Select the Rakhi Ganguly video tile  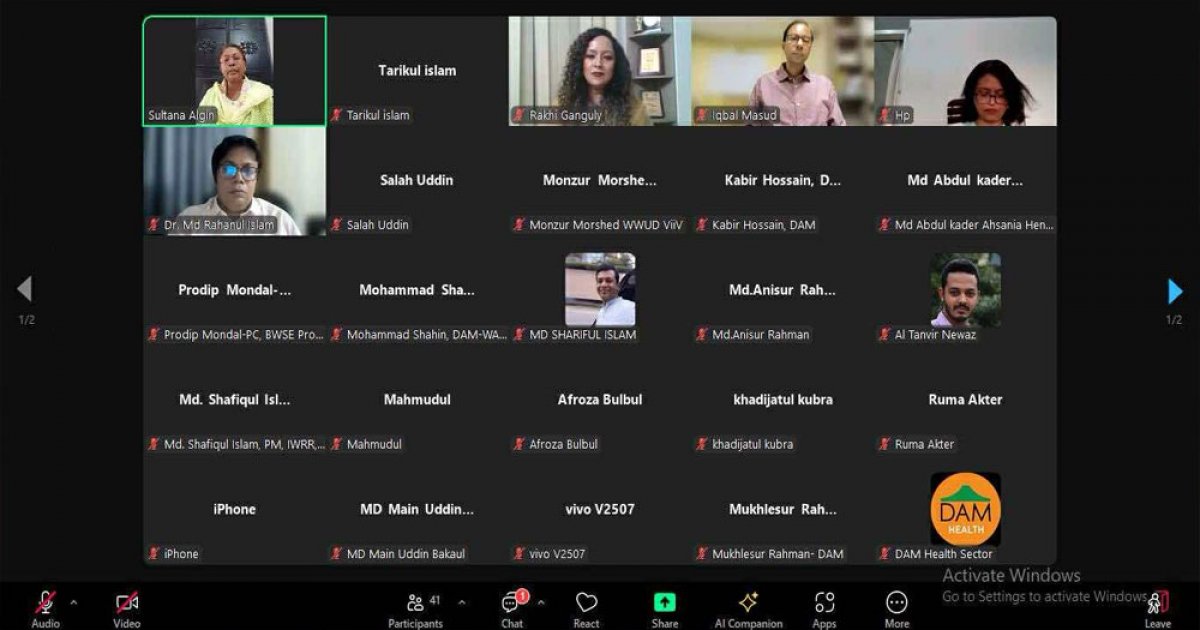pos(600,70)
